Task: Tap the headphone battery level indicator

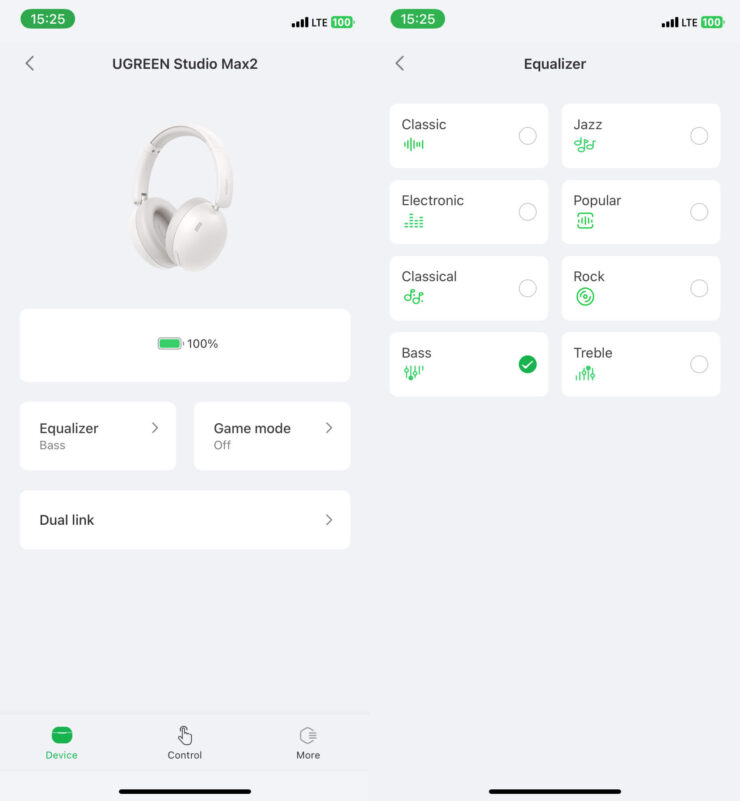Action: coord(187,344)
